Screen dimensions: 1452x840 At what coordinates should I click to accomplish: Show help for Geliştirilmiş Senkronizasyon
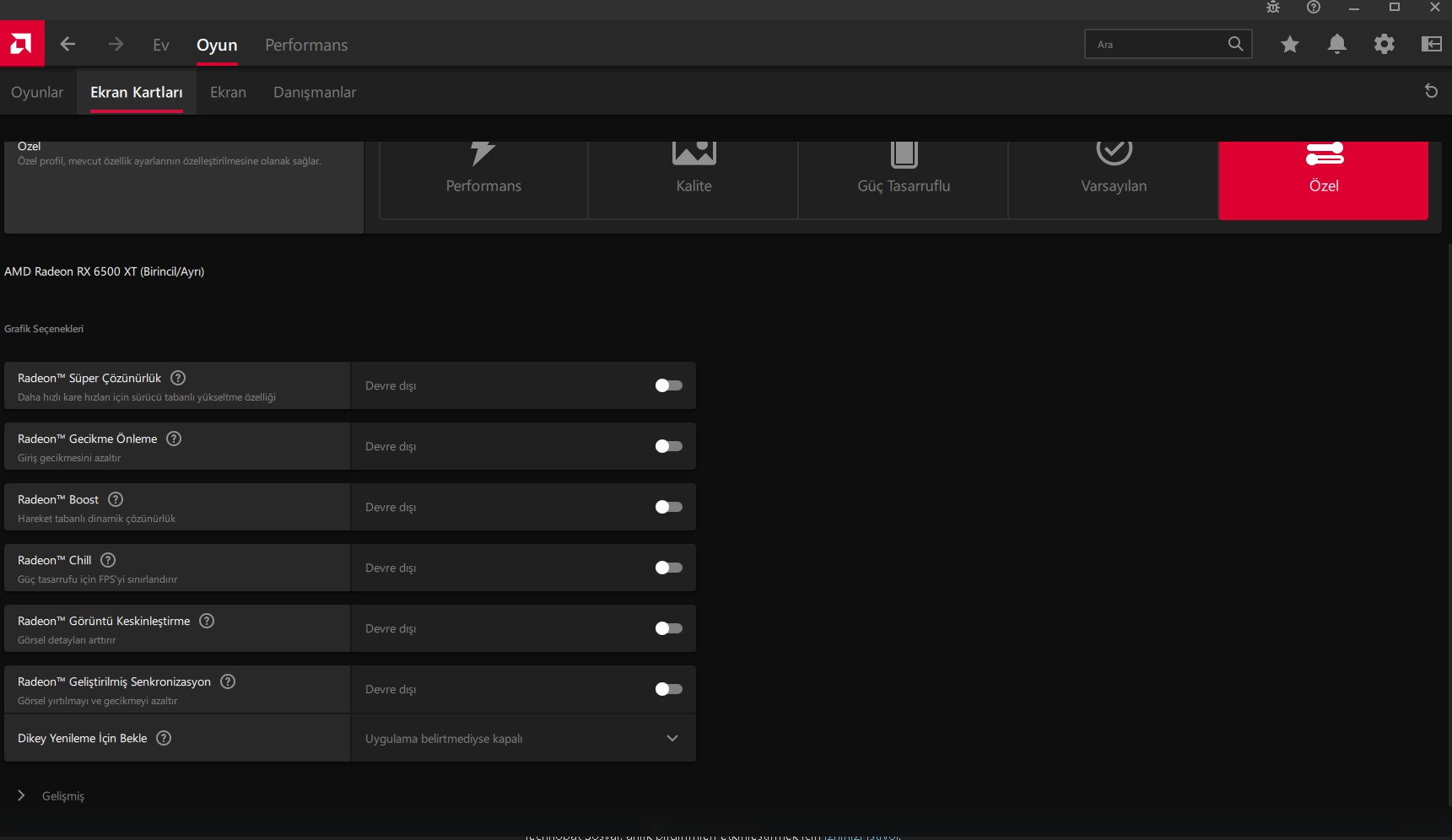(228, 681)
